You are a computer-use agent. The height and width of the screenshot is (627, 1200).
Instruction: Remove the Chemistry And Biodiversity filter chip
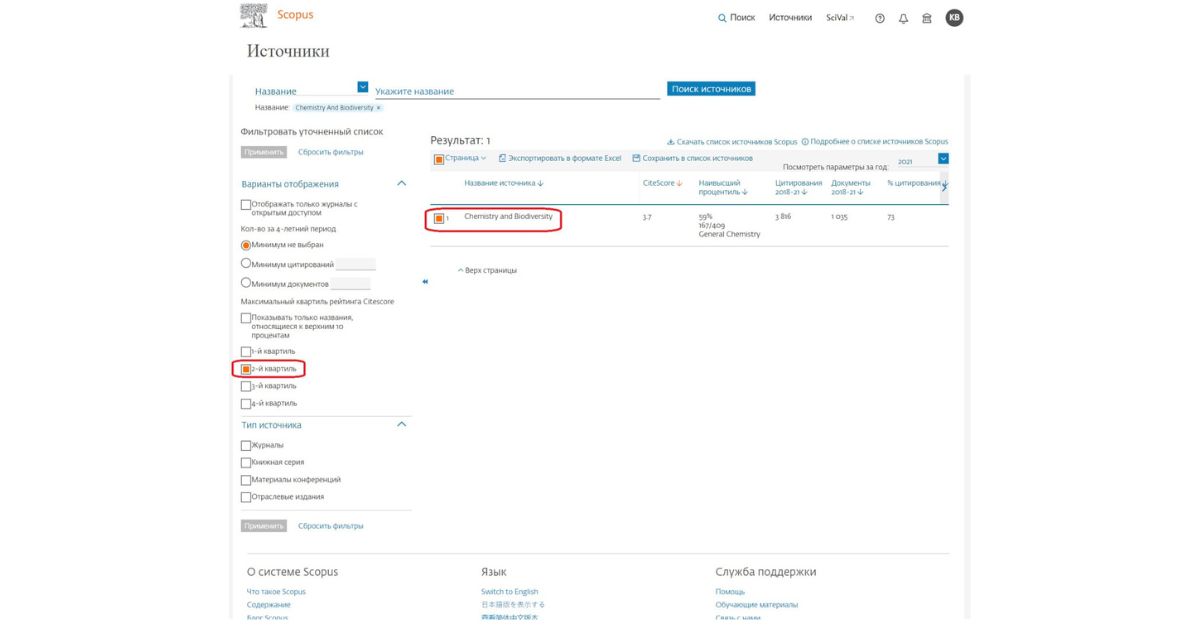pyautogui.click(x=379, y=108)
